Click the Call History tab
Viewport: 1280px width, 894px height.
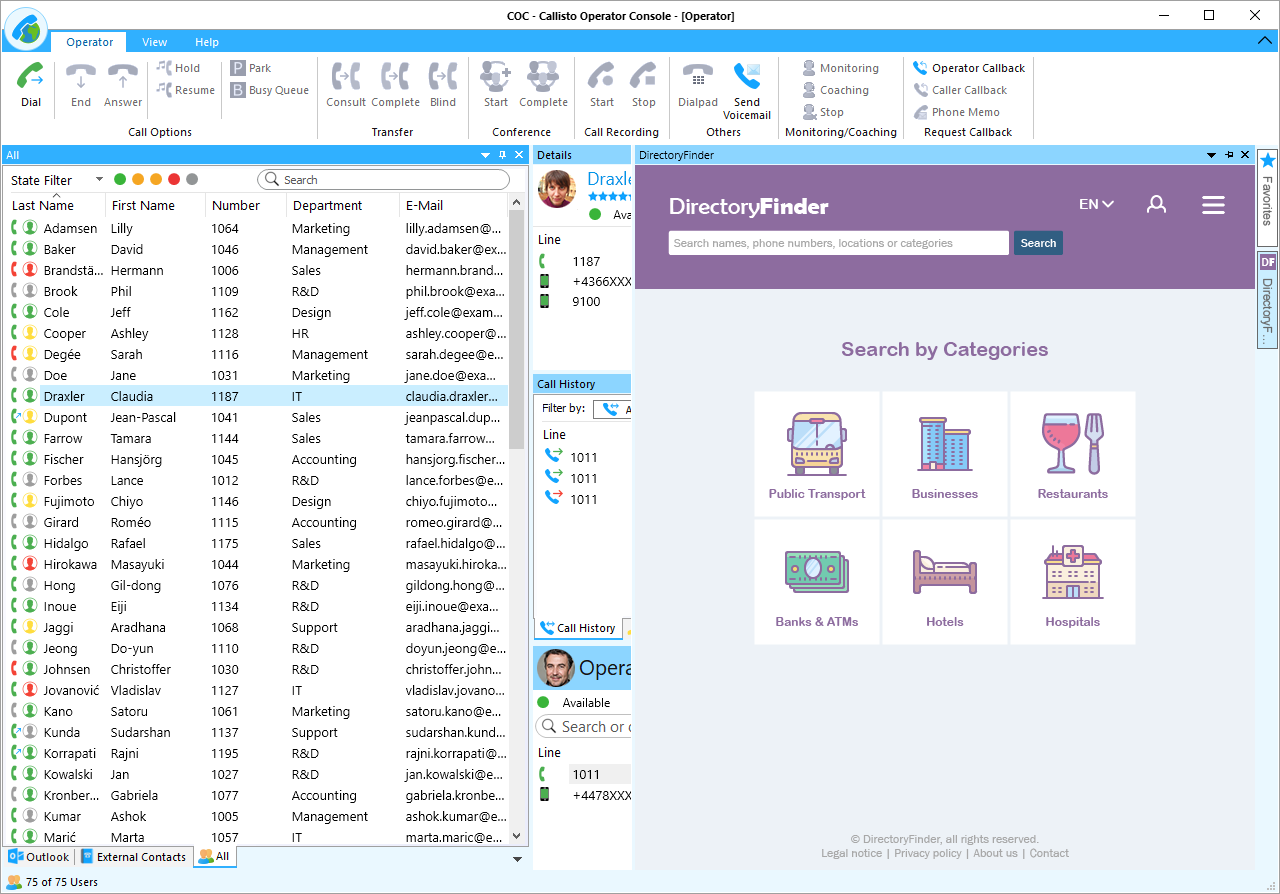[x=578, y=628]
